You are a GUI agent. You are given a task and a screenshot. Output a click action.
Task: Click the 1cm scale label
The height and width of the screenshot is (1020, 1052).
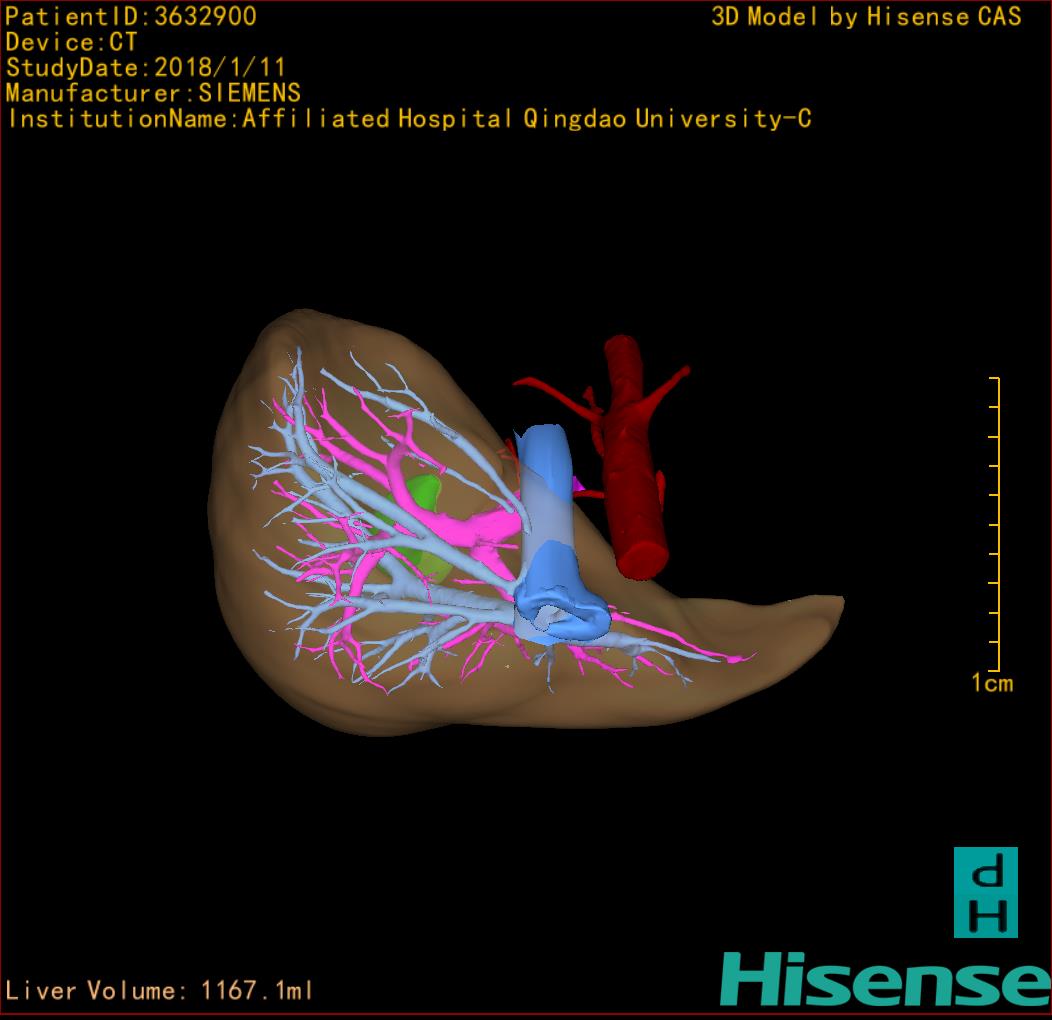point(992,684)
